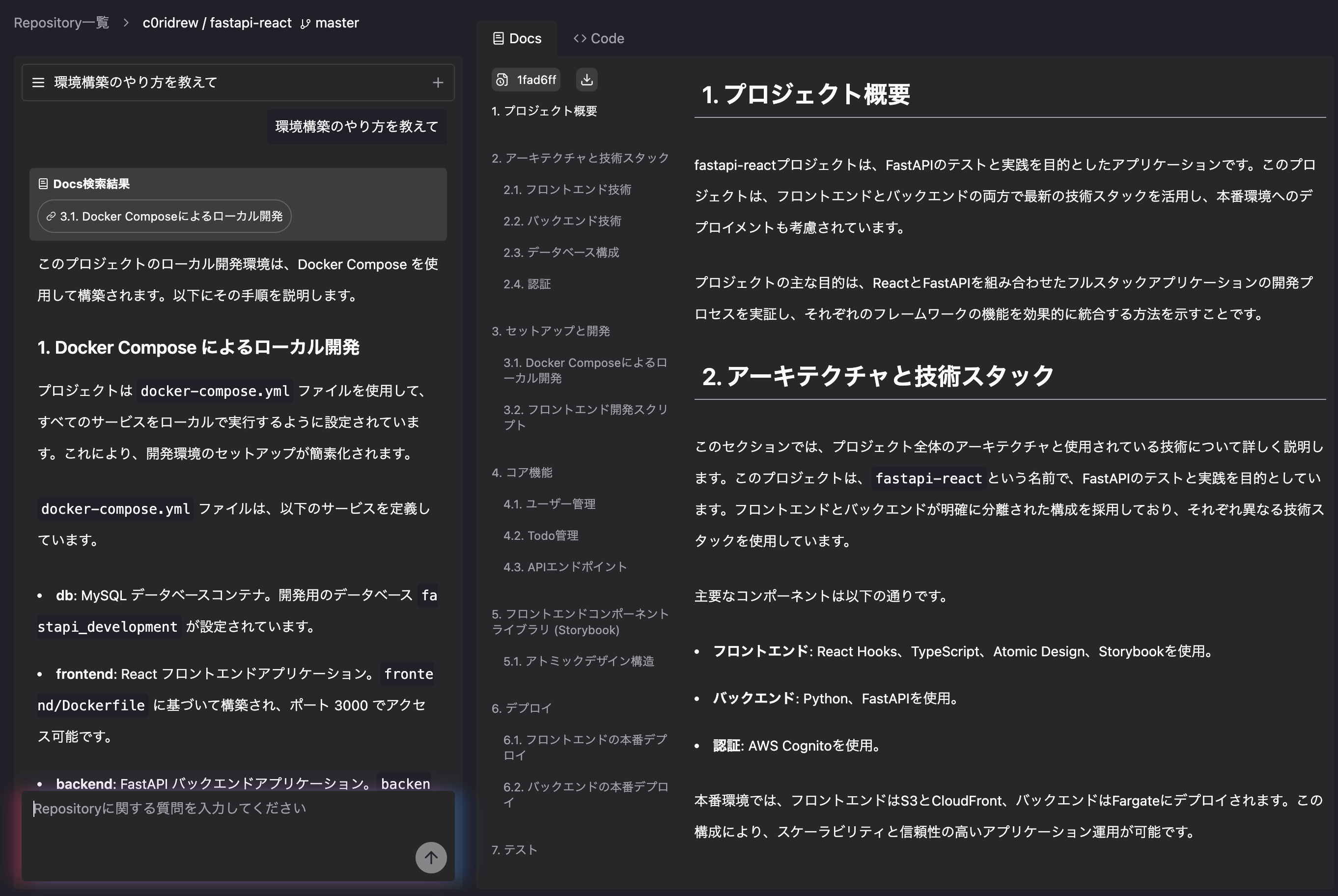Click the Docs tab
Screen dimensions: 1338x896
point(516,38)
